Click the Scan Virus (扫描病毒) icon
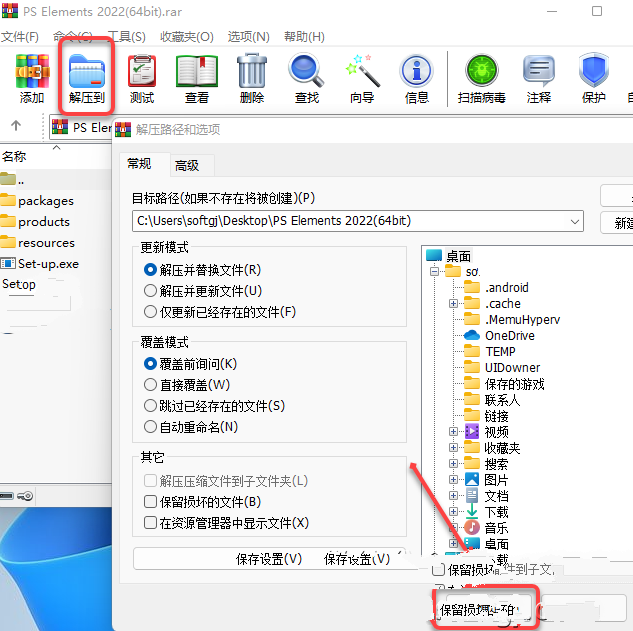The width and height of the screenshot is (633, 631). [x=482, y=79]
